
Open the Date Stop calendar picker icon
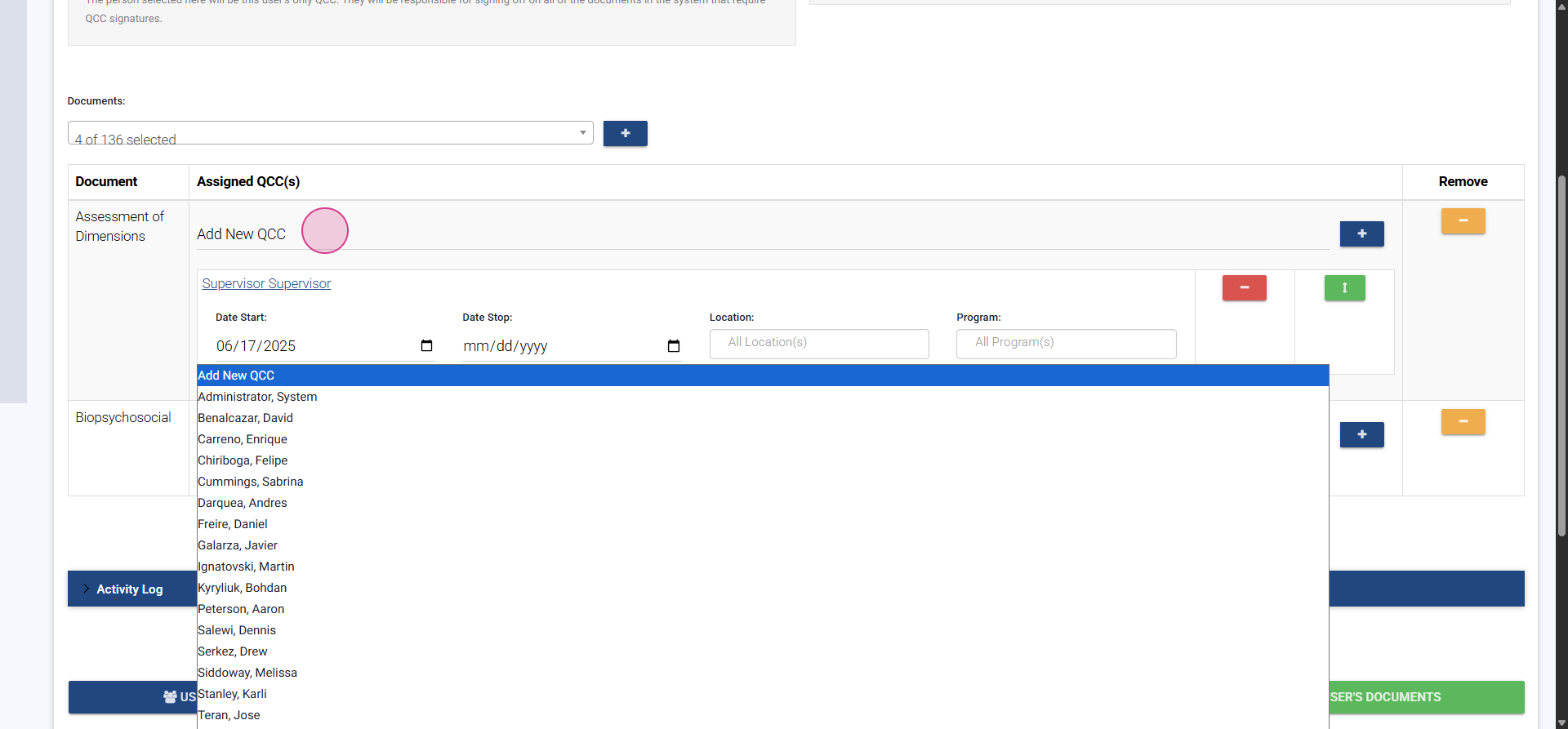(674, 346)
